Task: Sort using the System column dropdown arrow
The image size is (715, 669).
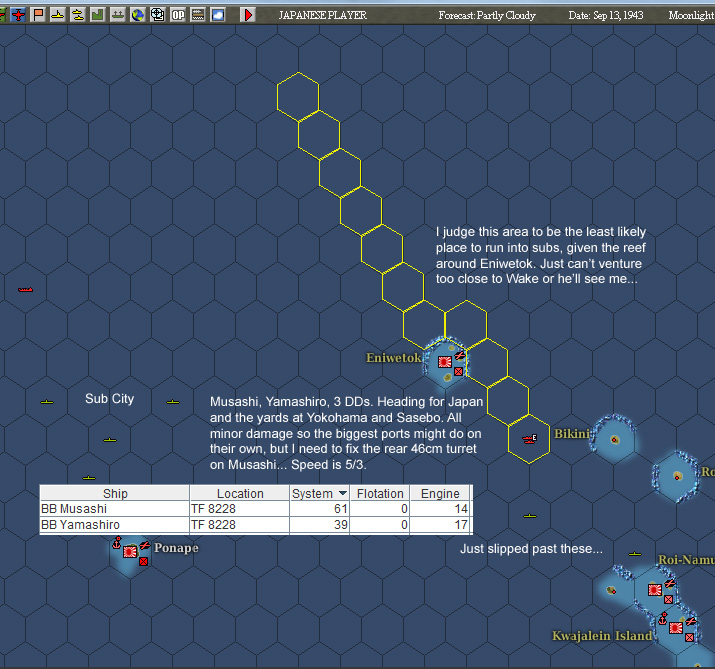Action: [343, 493]
